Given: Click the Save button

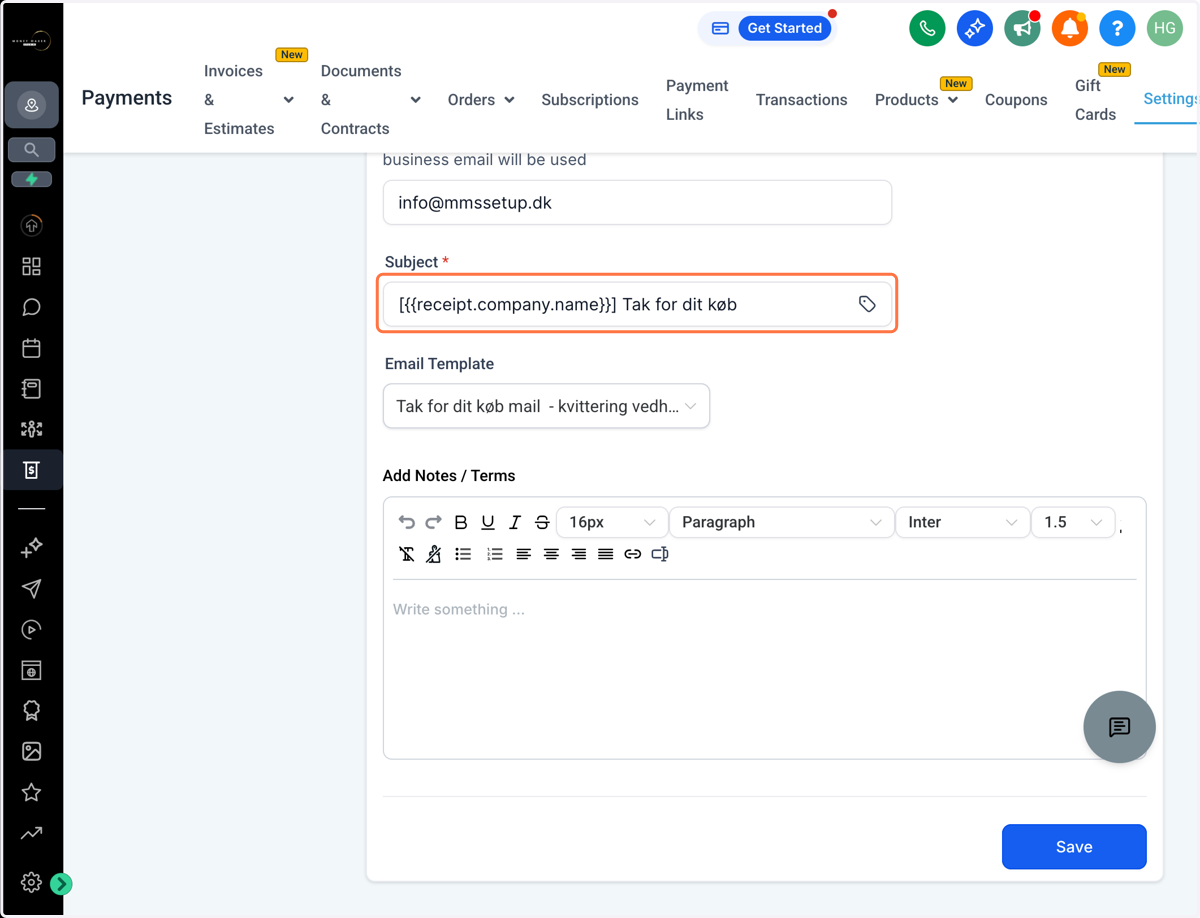Looking at the screenshot, I should [x=1074, y=847].
